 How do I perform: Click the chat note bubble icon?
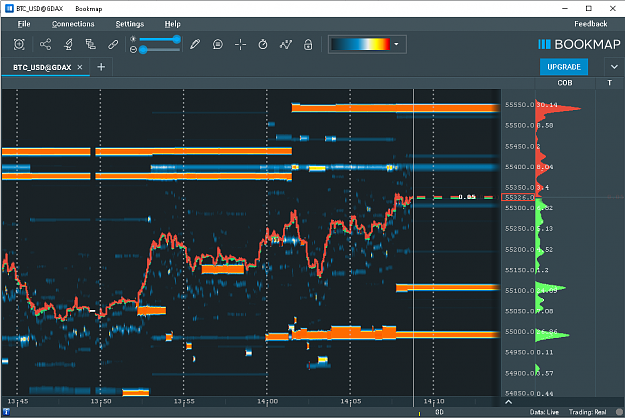[x=218, y=44]
